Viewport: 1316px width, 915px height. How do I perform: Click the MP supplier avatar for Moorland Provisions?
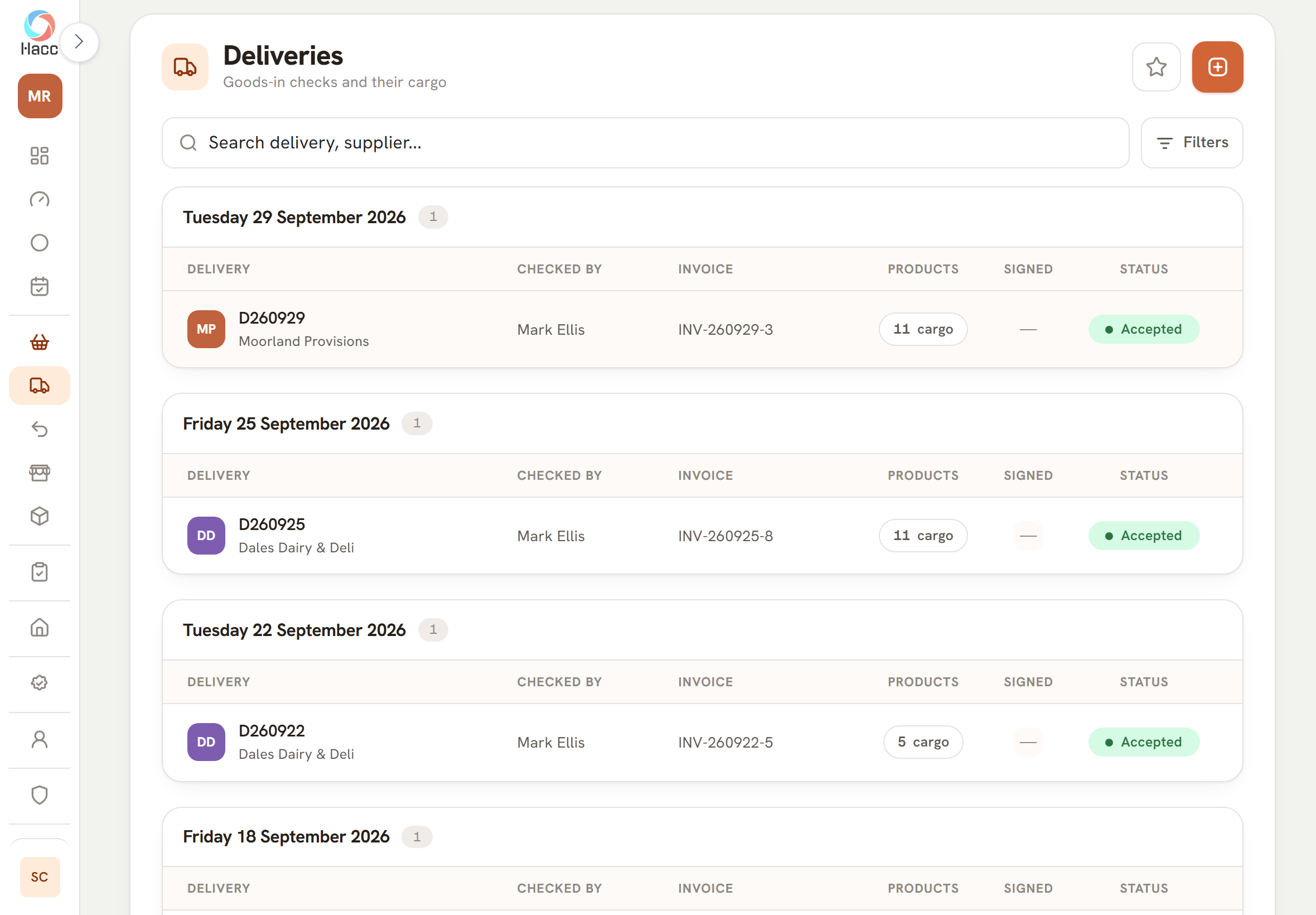click(206, 329)
